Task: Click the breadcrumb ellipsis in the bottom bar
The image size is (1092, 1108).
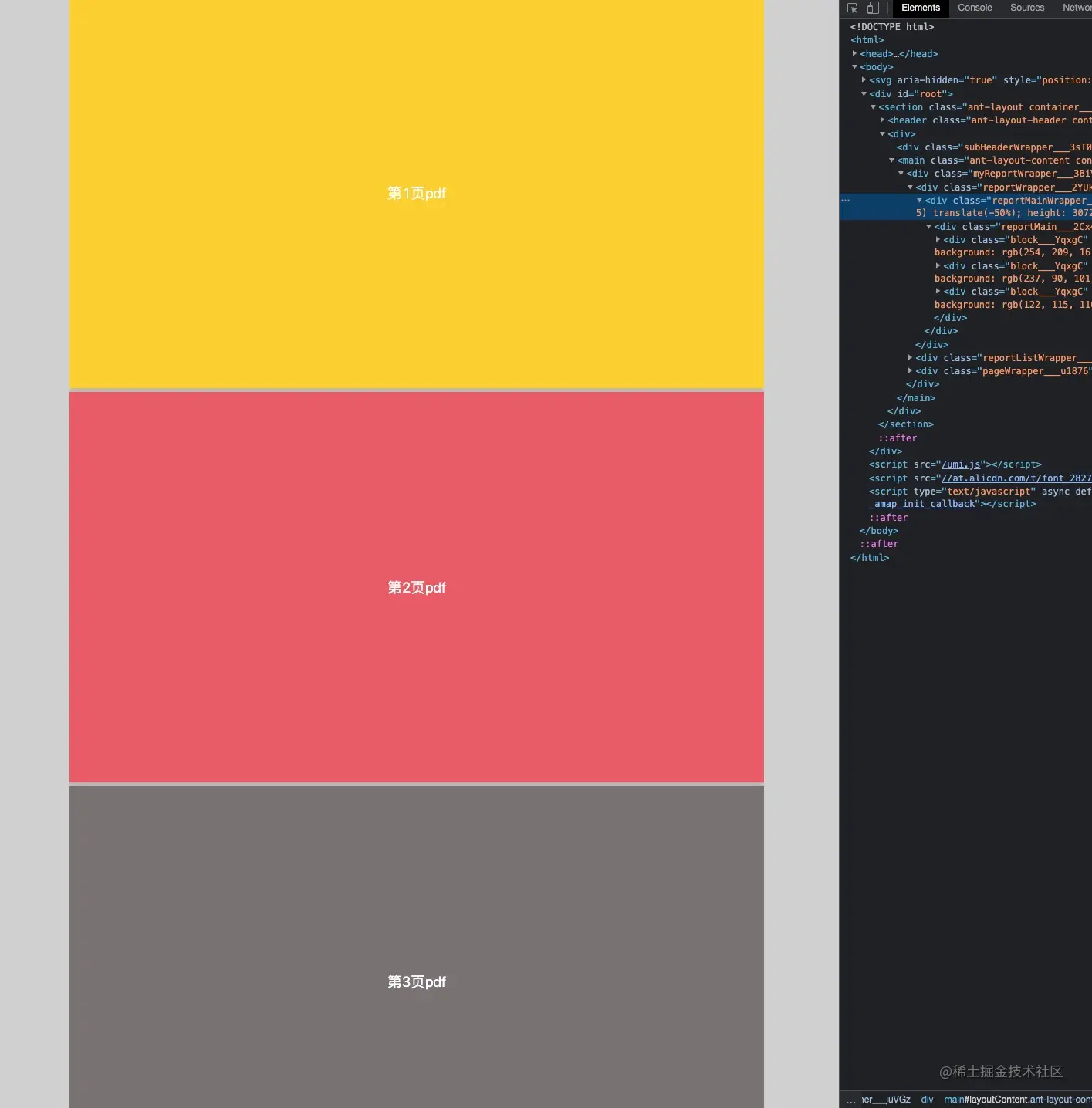Action: point(850,1100)
